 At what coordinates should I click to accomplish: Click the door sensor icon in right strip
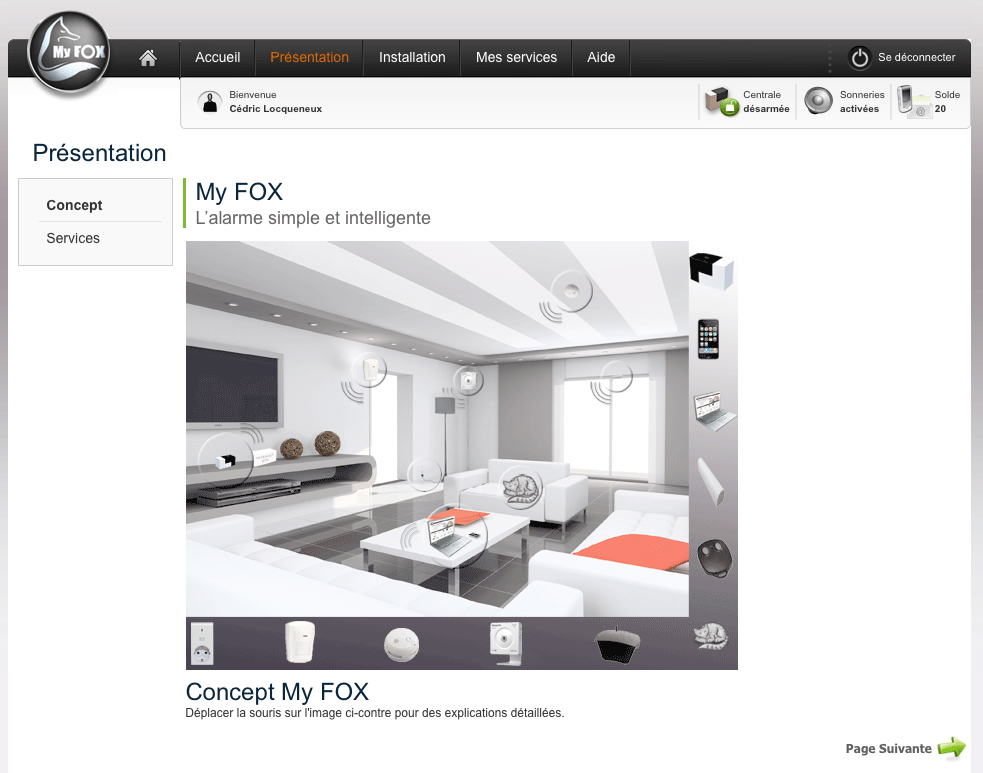[x=712, y=481]
